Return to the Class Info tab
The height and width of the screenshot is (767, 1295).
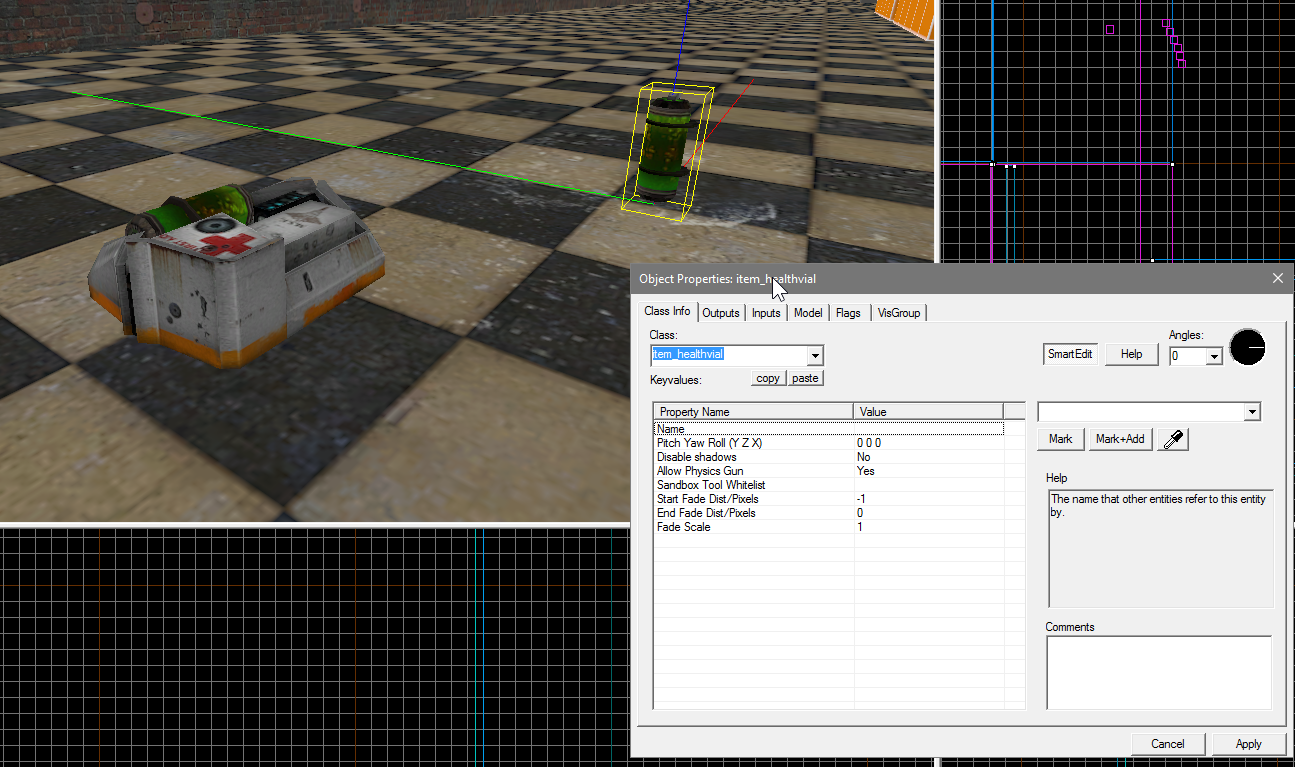tap(666, 311)
